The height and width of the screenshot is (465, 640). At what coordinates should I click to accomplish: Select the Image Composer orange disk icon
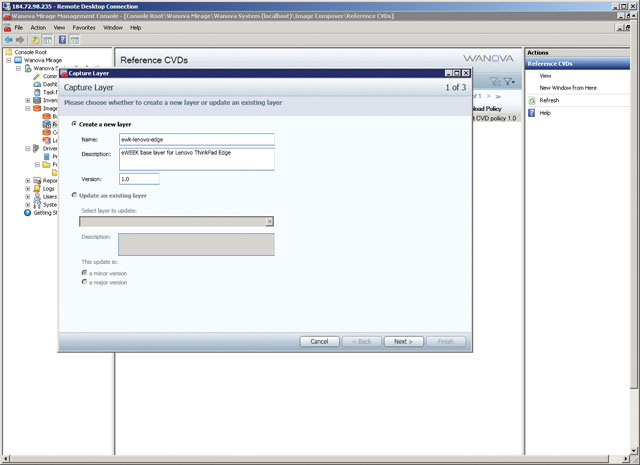(37, 108)
